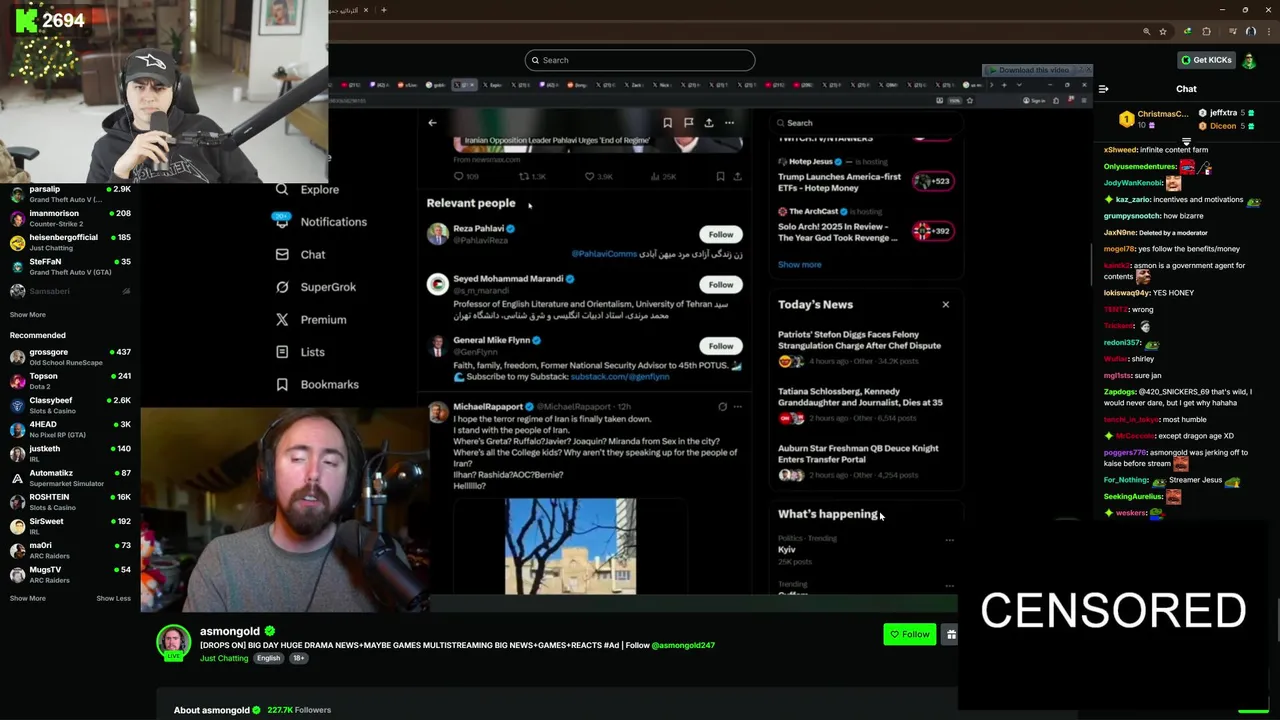
Task: Open the post header three-dot menu
Action: tap(729, 123)
